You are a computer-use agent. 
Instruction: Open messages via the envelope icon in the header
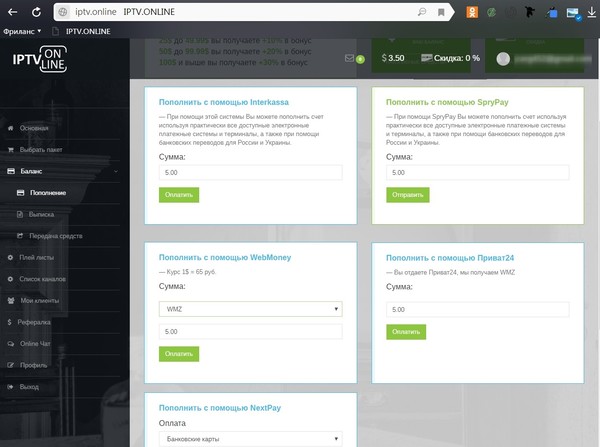click(349, 58)
